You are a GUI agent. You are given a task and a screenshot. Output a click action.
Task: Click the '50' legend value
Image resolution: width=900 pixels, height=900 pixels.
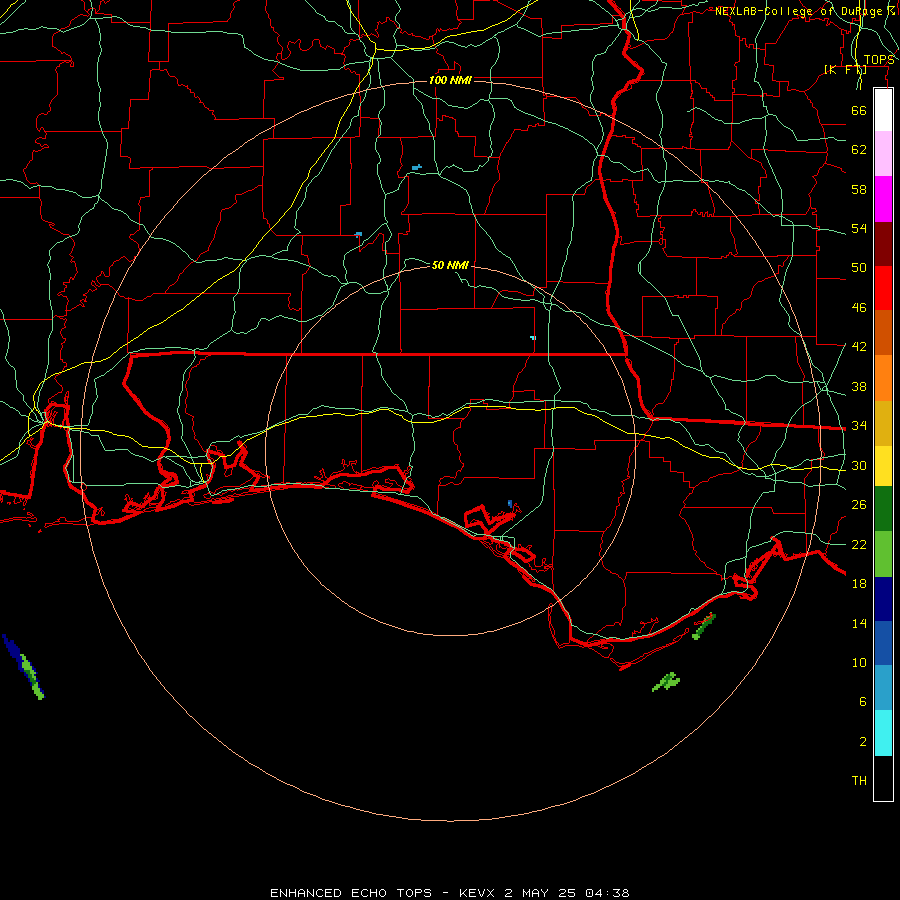point(859,268)
